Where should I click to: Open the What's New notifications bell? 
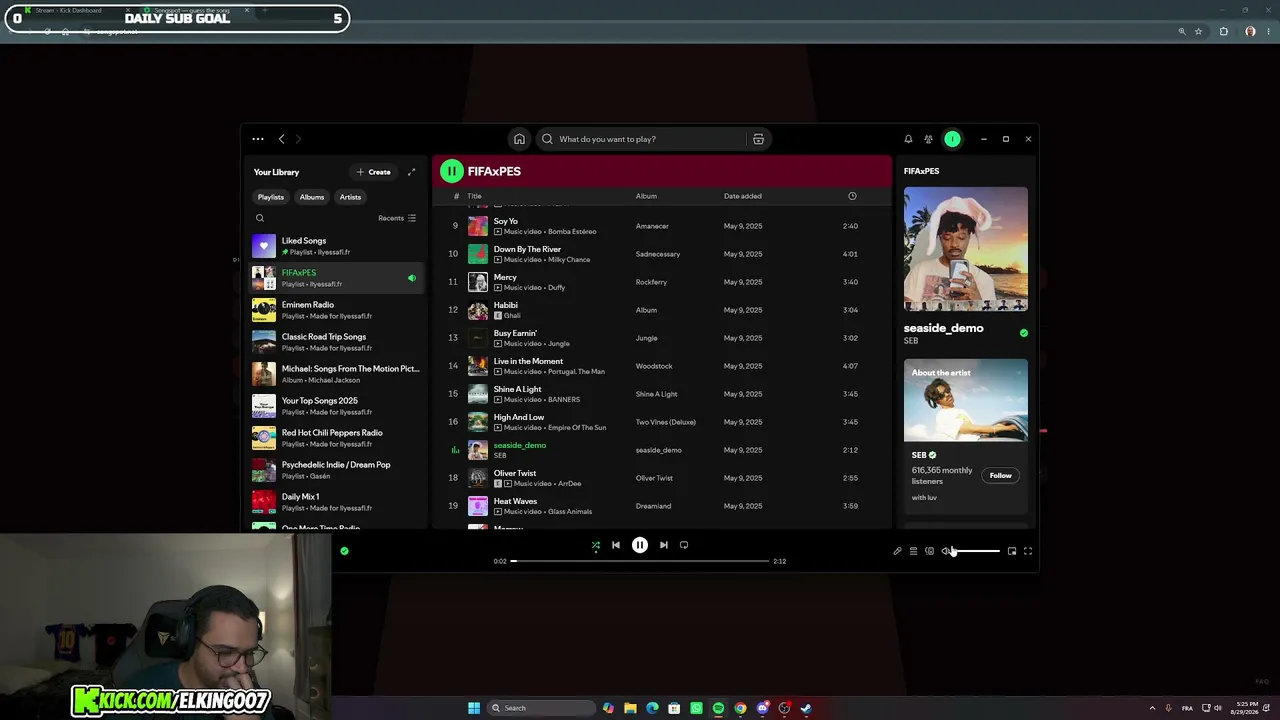(908, 139)
